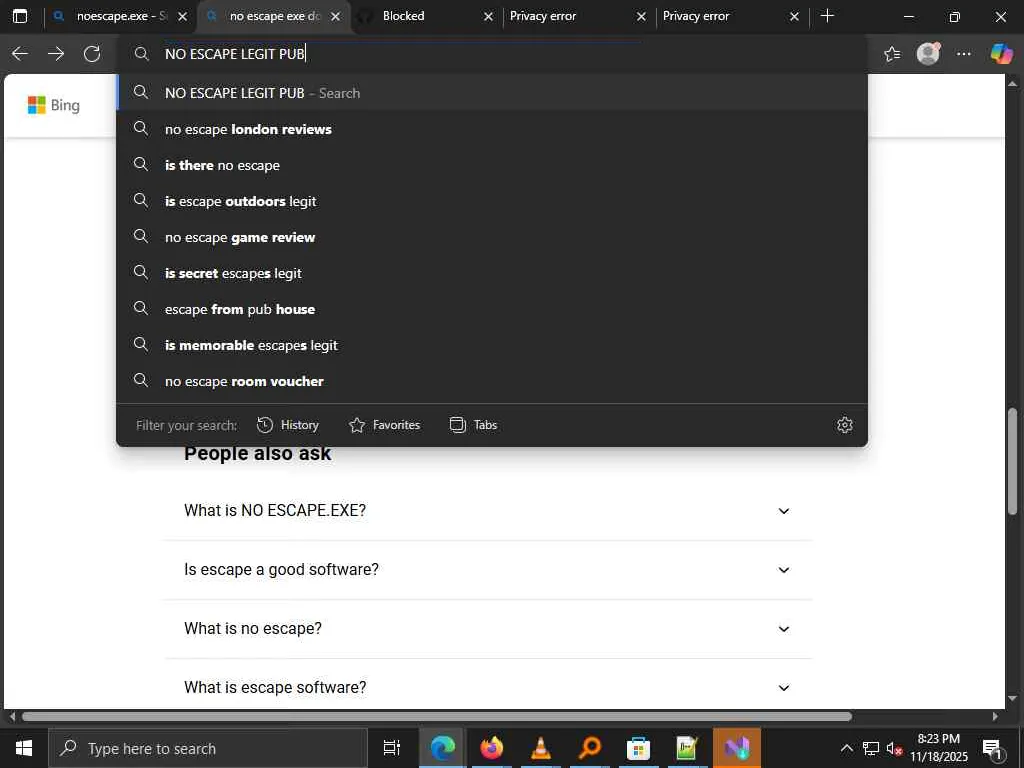Screen dimensions: 1024x768
Task: Click the scroll right arrow of page
Action: 995,716
